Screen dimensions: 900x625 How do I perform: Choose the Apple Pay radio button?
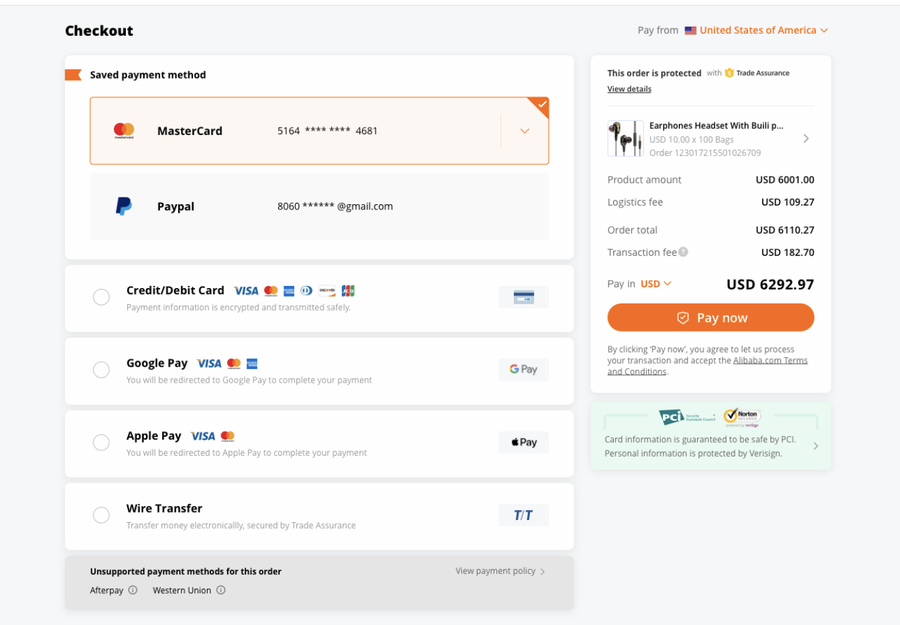click(101, 442)
